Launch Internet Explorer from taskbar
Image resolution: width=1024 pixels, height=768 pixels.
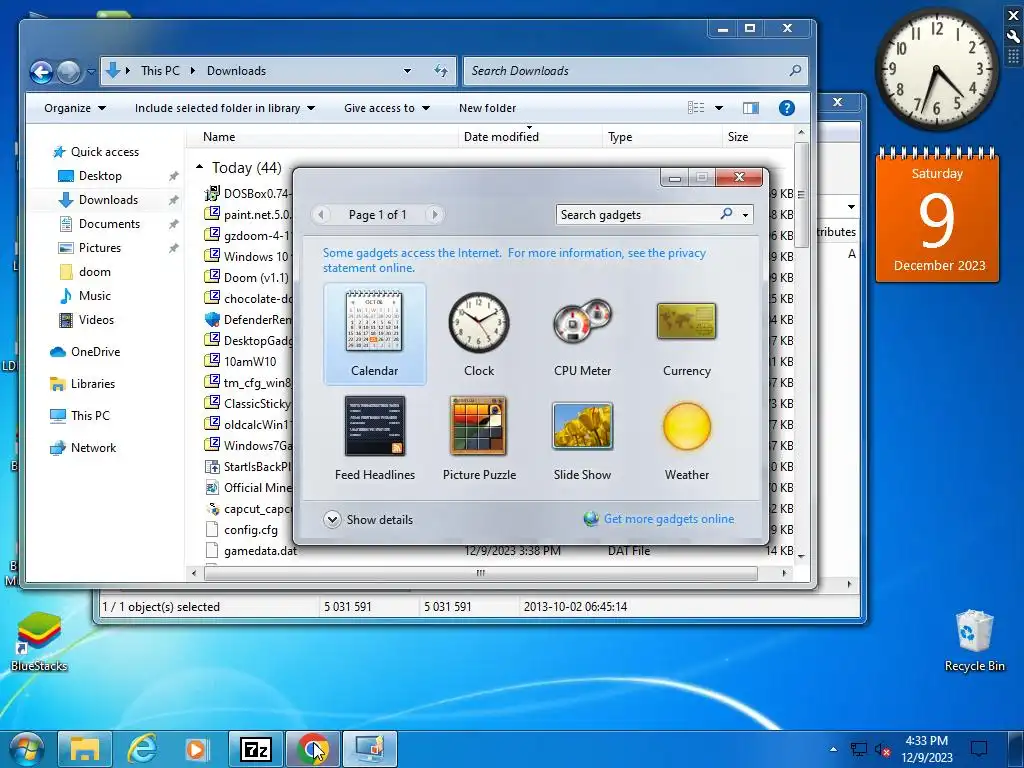click(x=142, y=749)
